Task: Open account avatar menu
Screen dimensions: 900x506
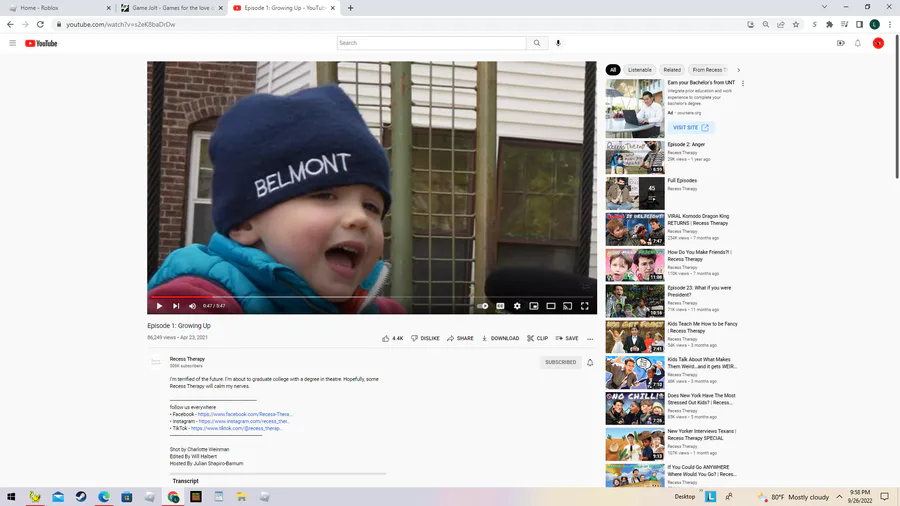Action: point(878,43)
